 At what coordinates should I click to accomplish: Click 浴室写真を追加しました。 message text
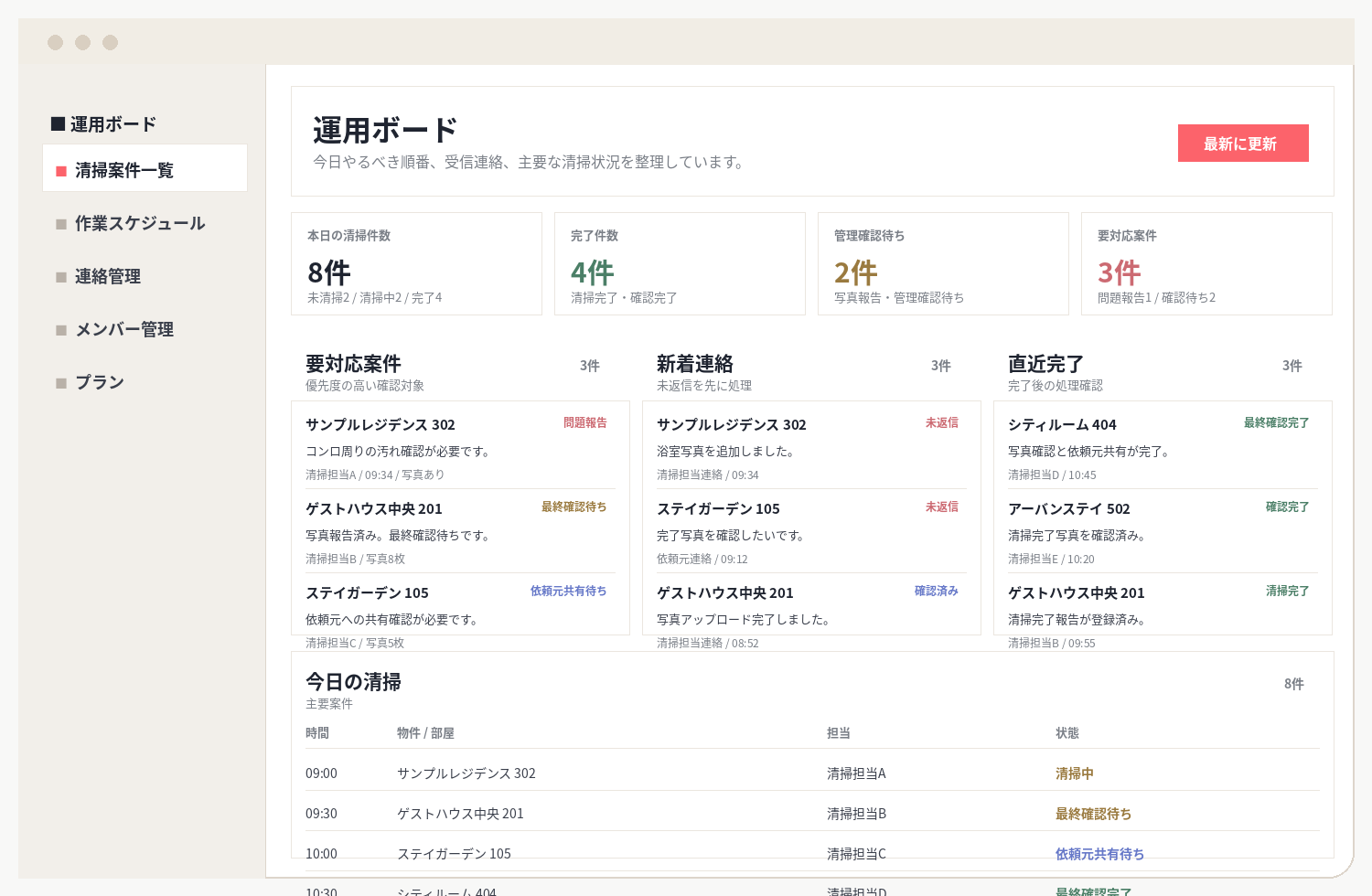point(726,452)
